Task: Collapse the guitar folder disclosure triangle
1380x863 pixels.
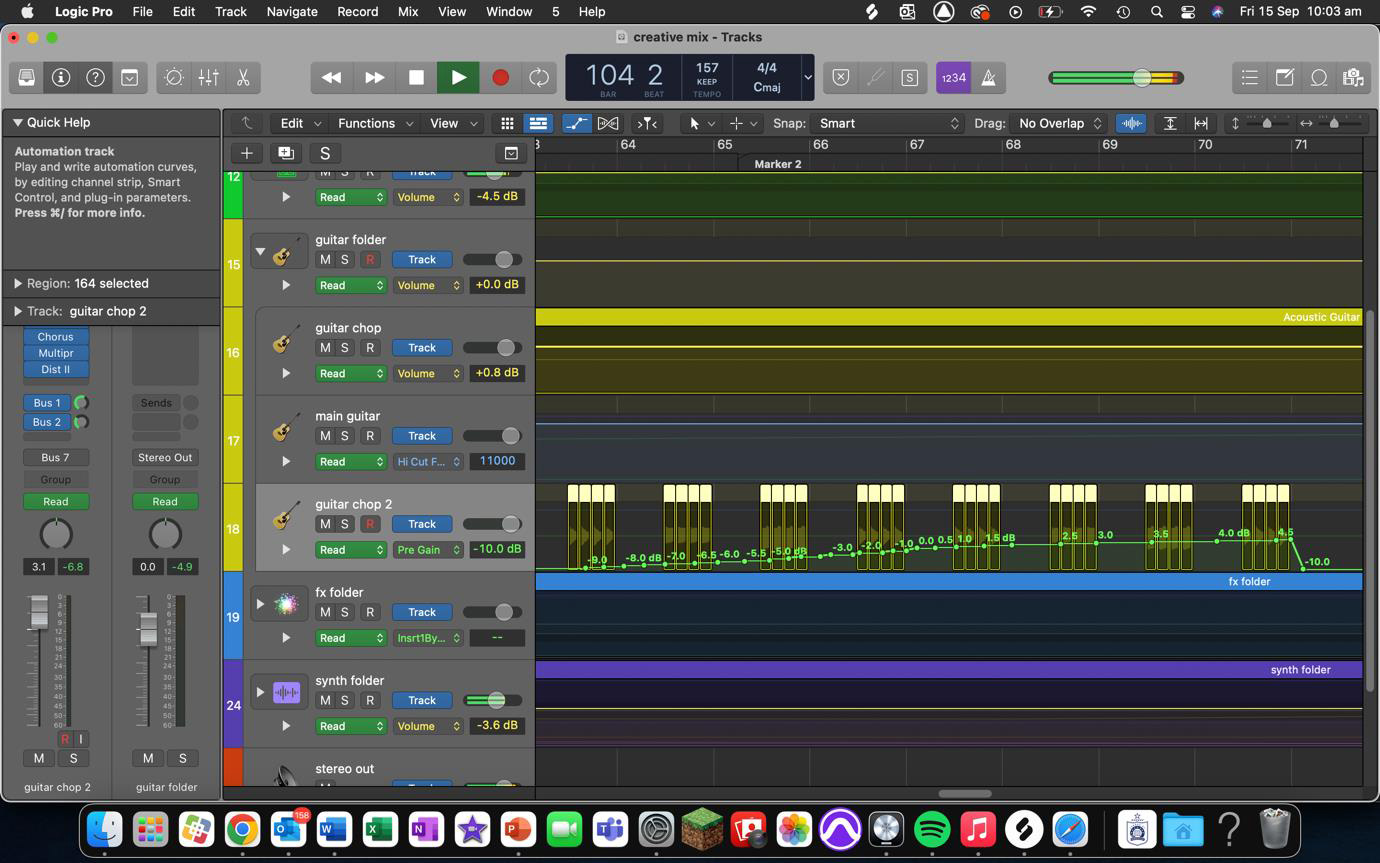Action: click(260, 251)
